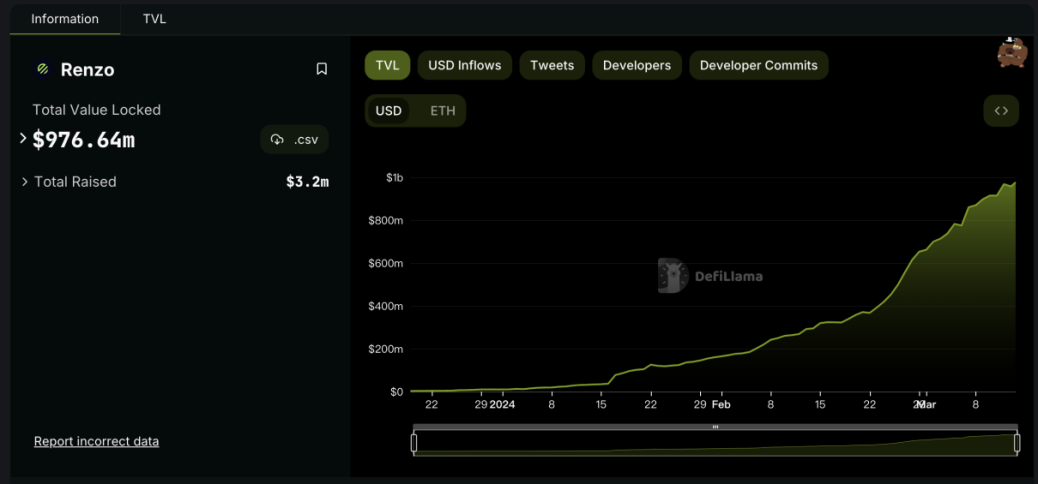This screenshot has height=484, width=1038.
Task: Click the bookmark icon next to Renzo
Action: point(322,69)
